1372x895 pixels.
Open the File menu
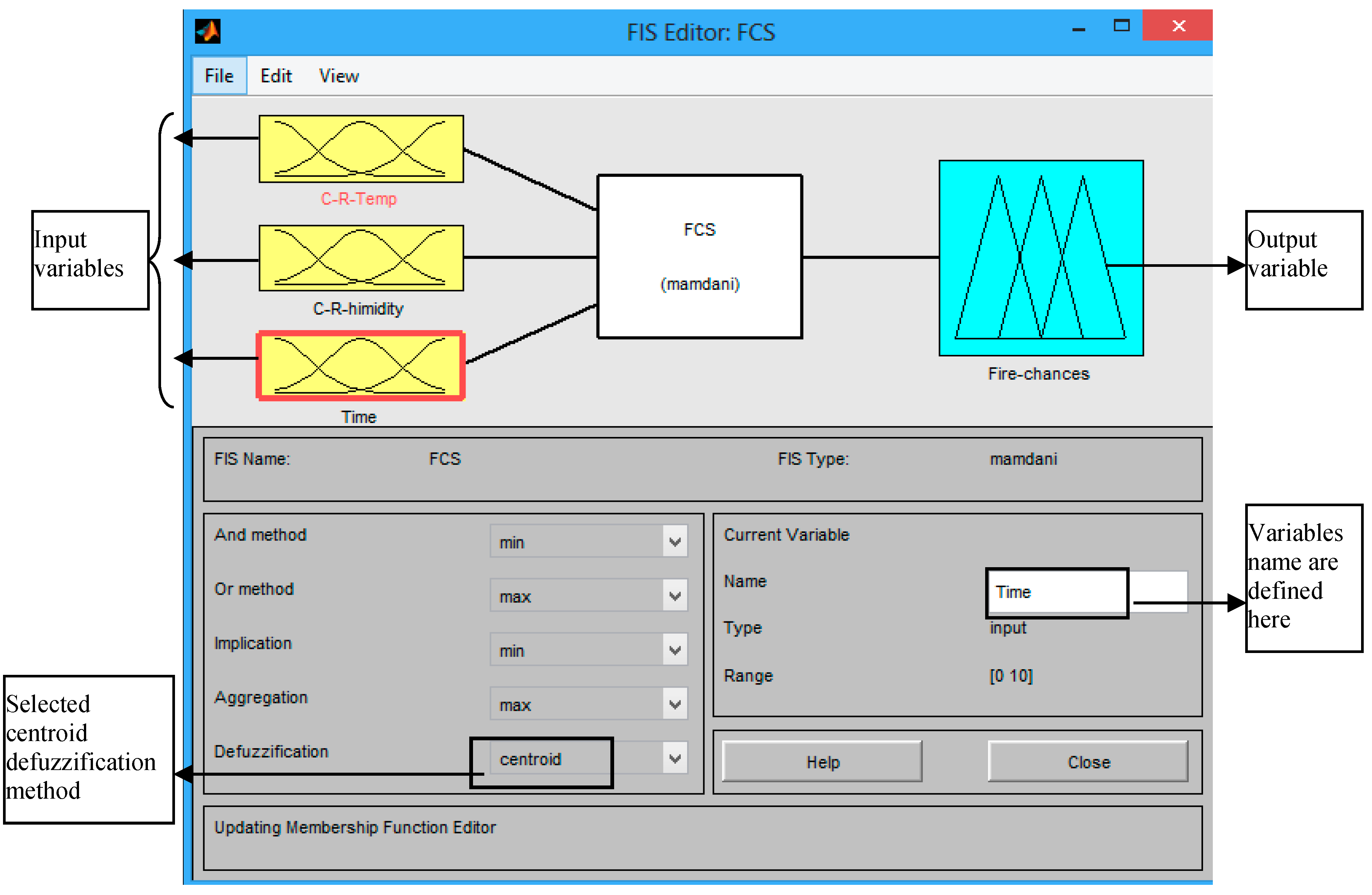pos(219,76)
